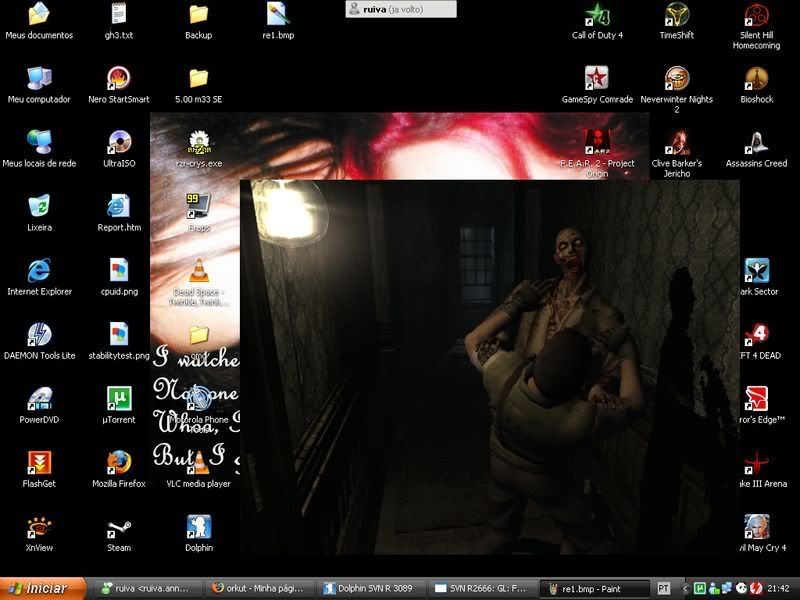Launch Mozilla Firefox shortcut
The width and height of the screenshot is (800, 600).
click(x=119, y=462)
